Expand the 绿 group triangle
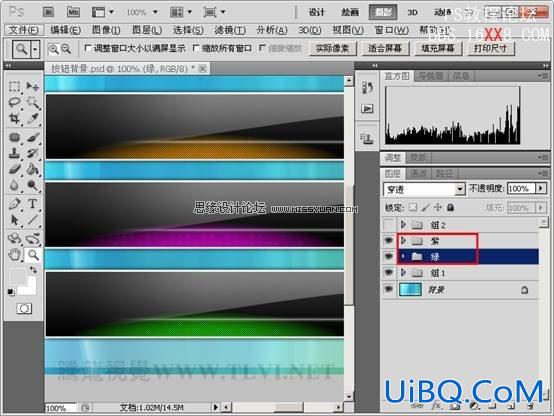 click(x=403, y=256)
